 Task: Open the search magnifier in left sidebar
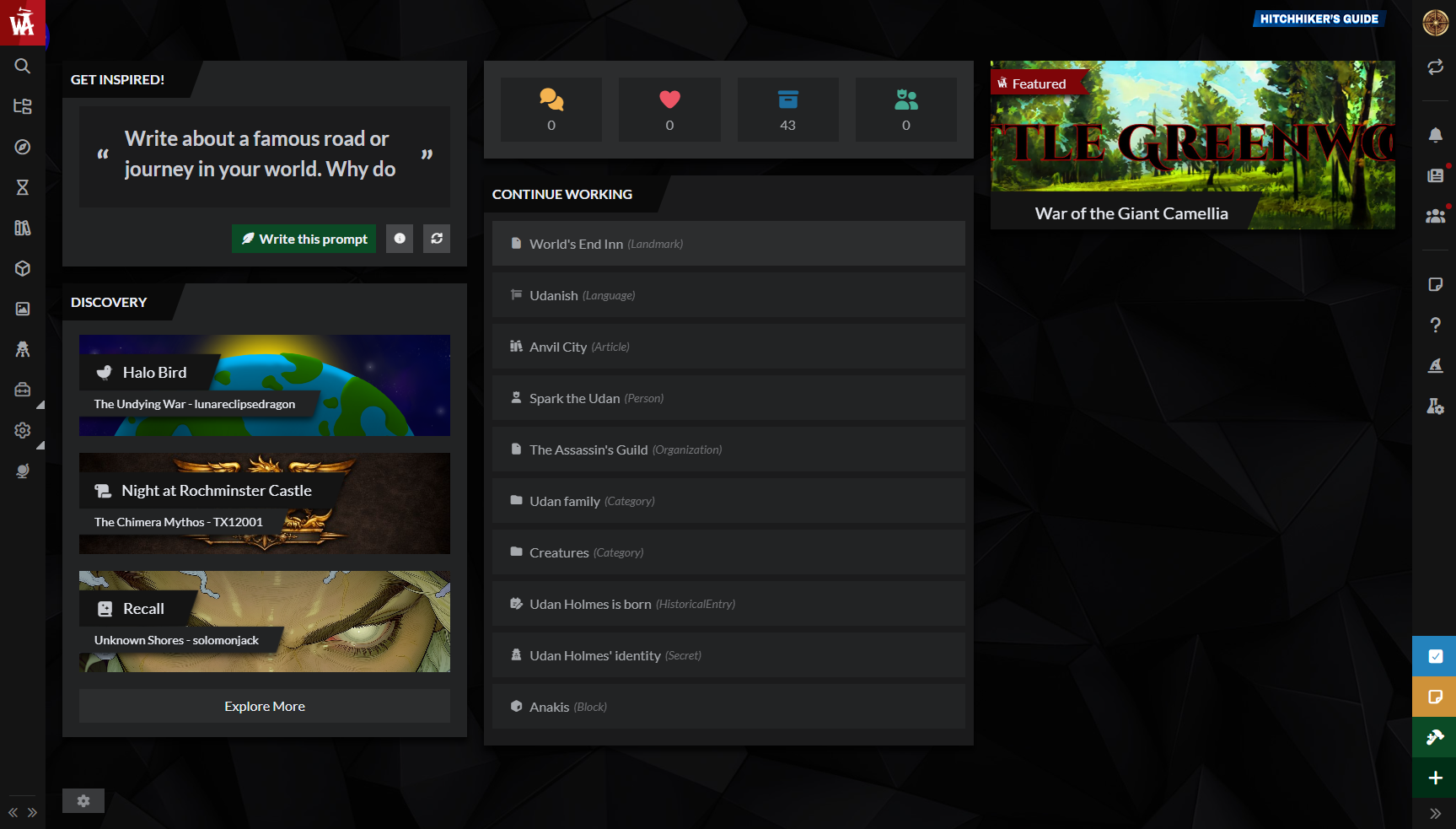pos(23,66)
